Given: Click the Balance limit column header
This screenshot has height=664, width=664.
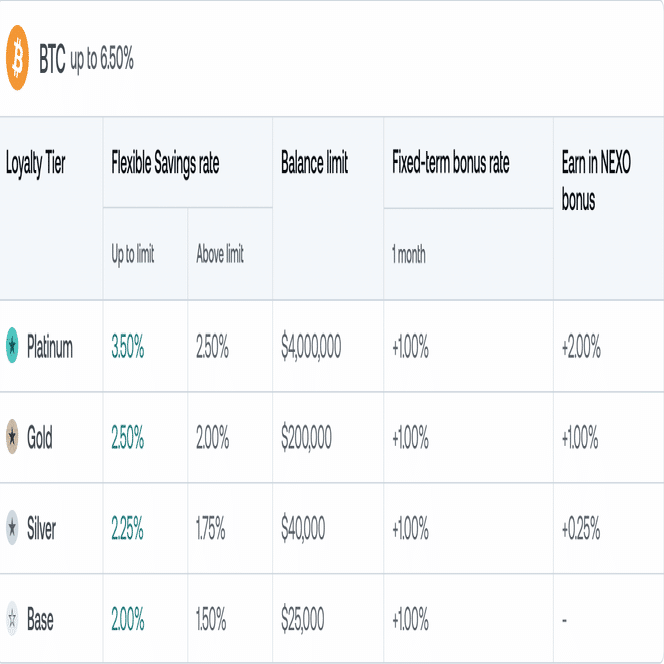Looking at the screenshot, I should pyautogui.click(x=314, y=164).
